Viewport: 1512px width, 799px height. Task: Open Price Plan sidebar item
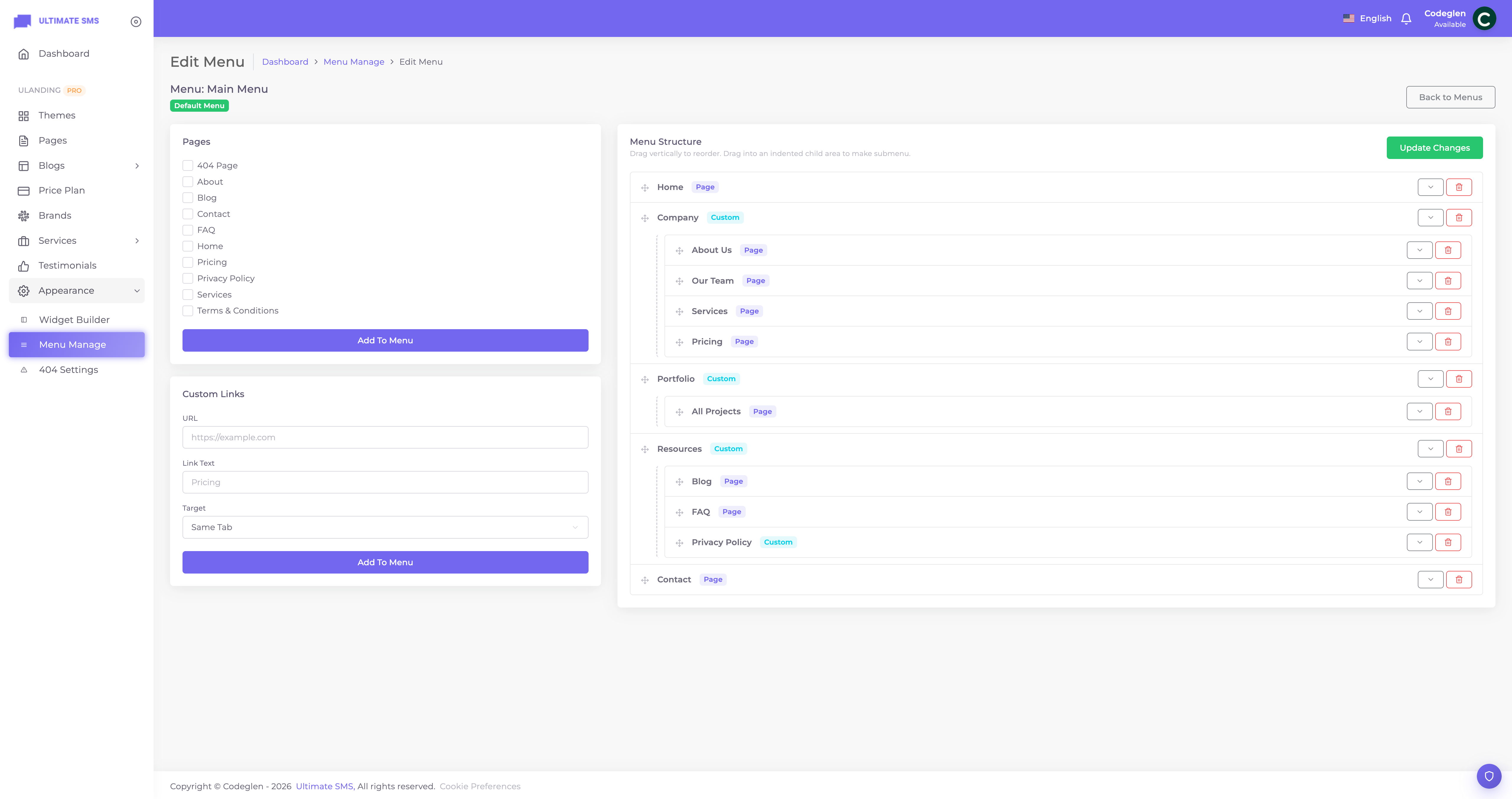[x=77, y=191]
